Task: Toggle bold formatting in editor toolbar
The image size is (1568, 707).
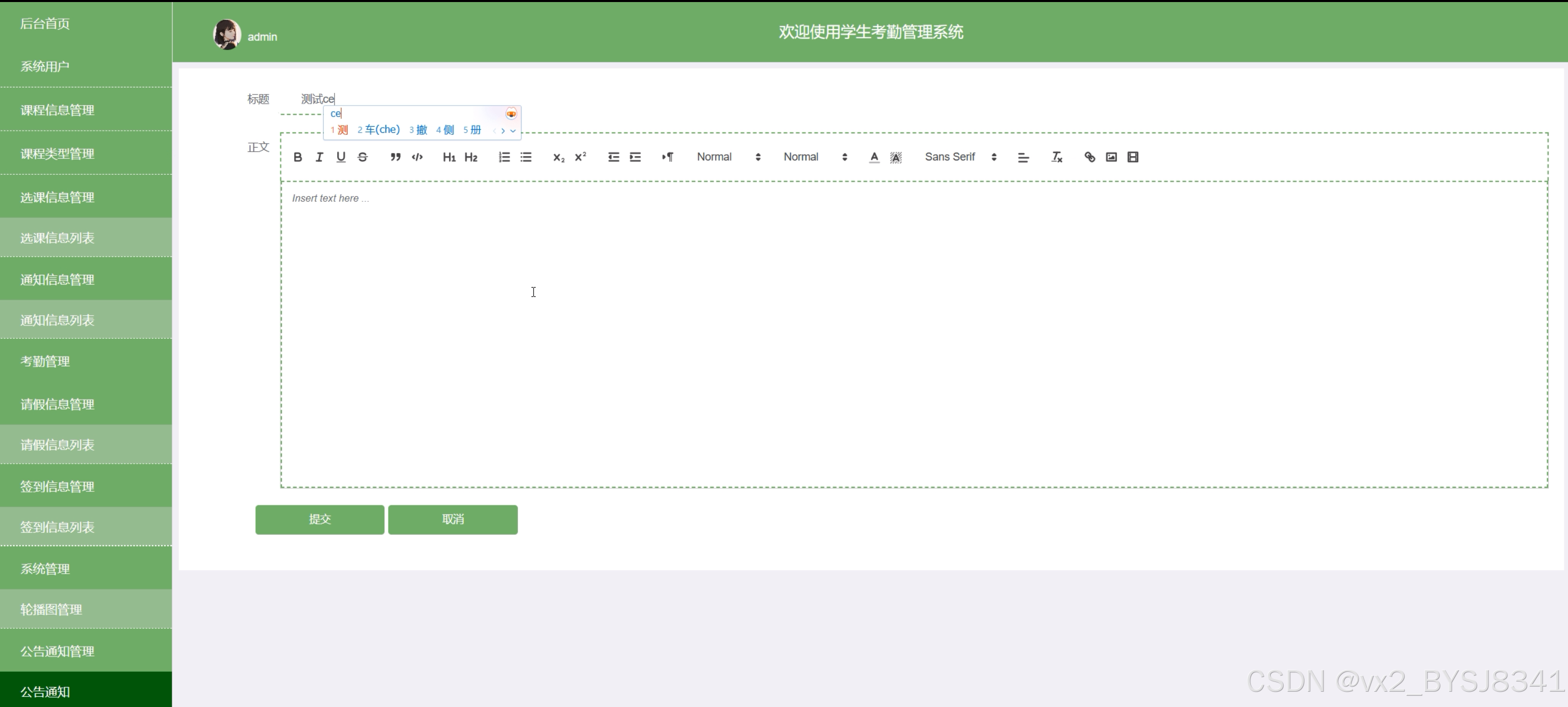Action: click(298, 157)
